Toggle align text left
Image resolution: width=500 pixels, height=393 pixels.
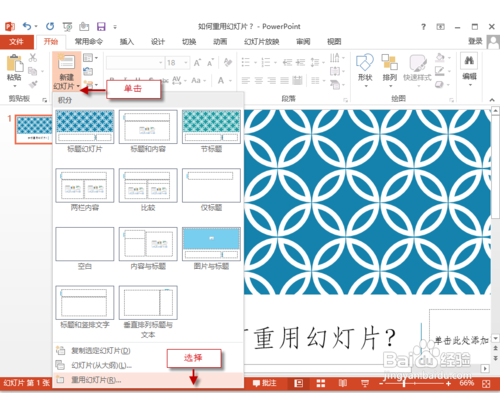point(246,80)
